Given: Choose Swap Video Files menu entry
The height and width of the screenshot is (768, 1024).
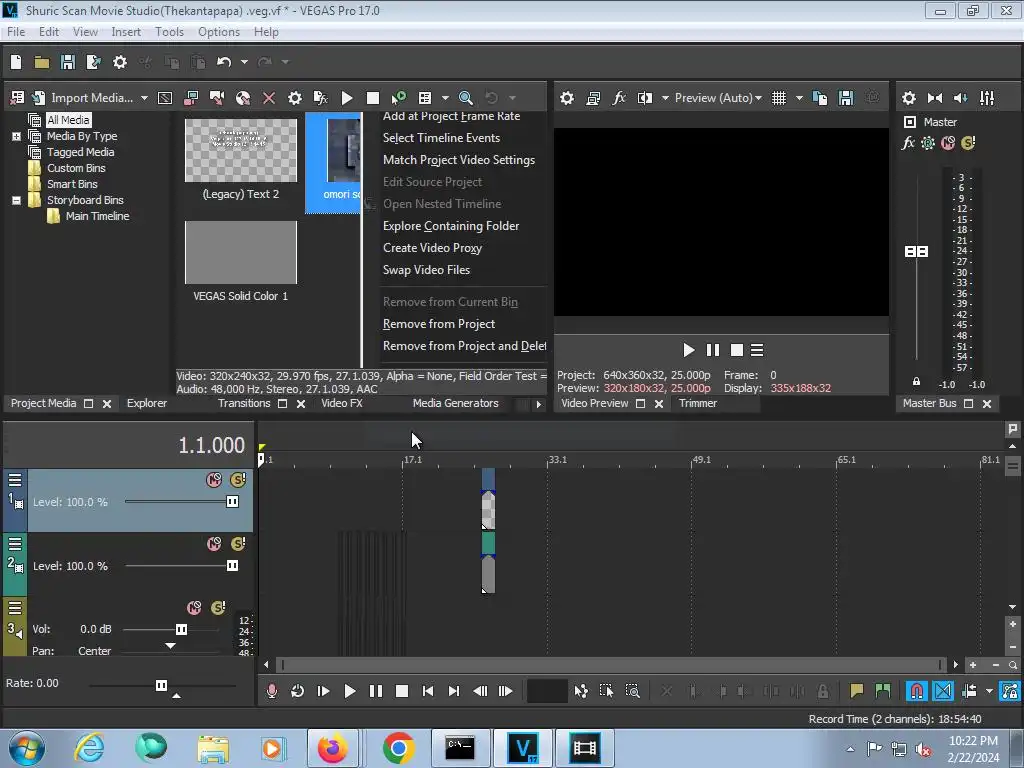Looking at the screenshot, I should 426,270.
